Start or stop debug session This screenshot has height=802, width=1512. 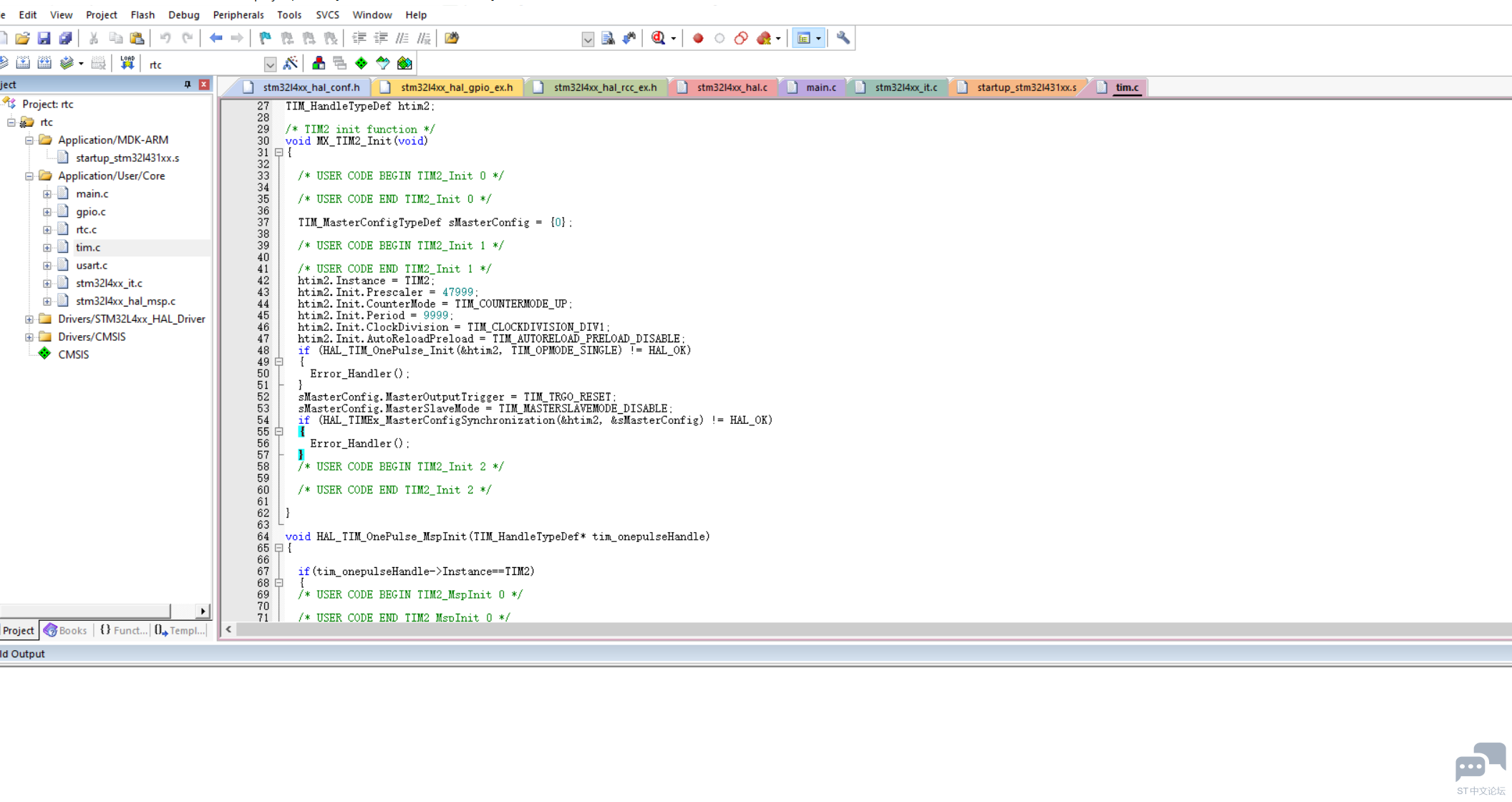658,38
